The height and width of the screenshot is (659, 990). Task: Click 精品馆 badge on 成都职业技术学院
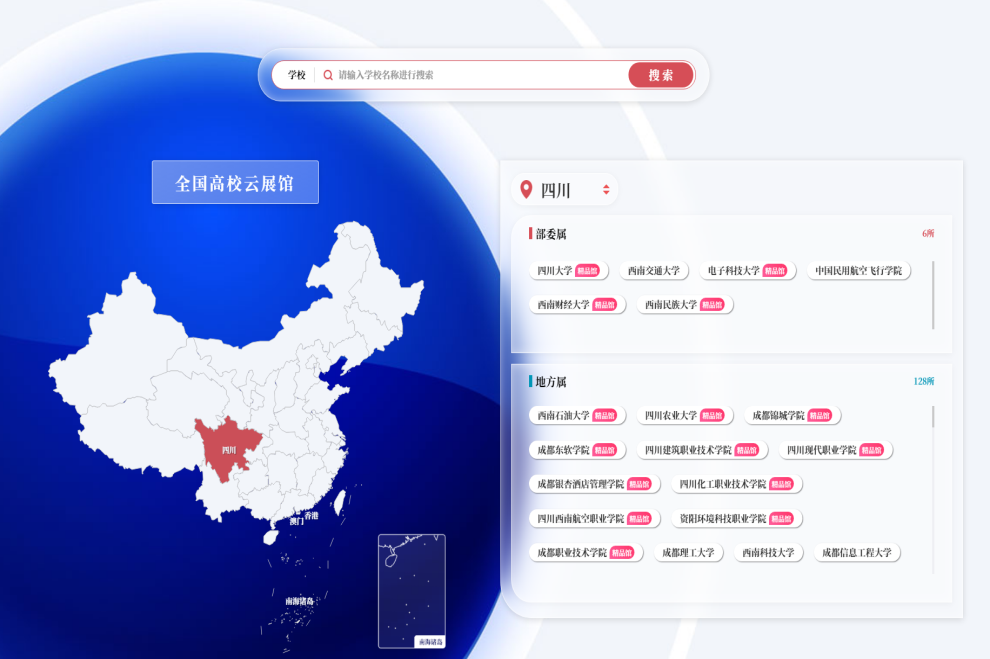[622, 552]
